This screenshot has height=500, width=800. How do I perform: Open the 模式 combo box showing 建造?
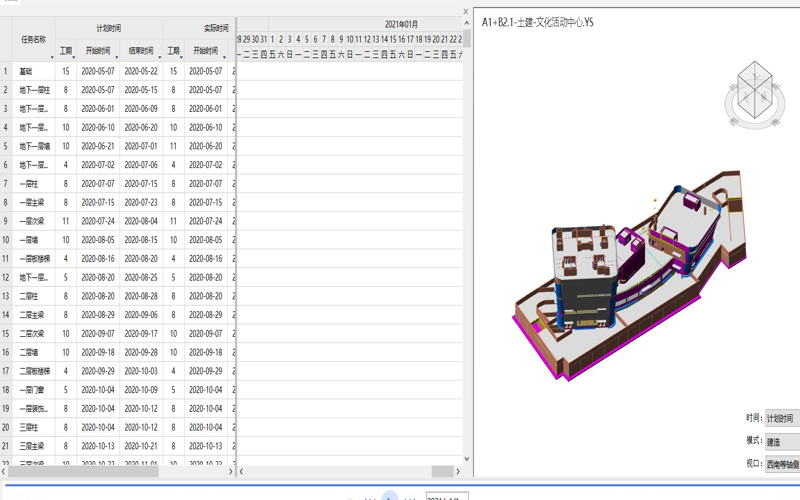(x=782, y=441)
